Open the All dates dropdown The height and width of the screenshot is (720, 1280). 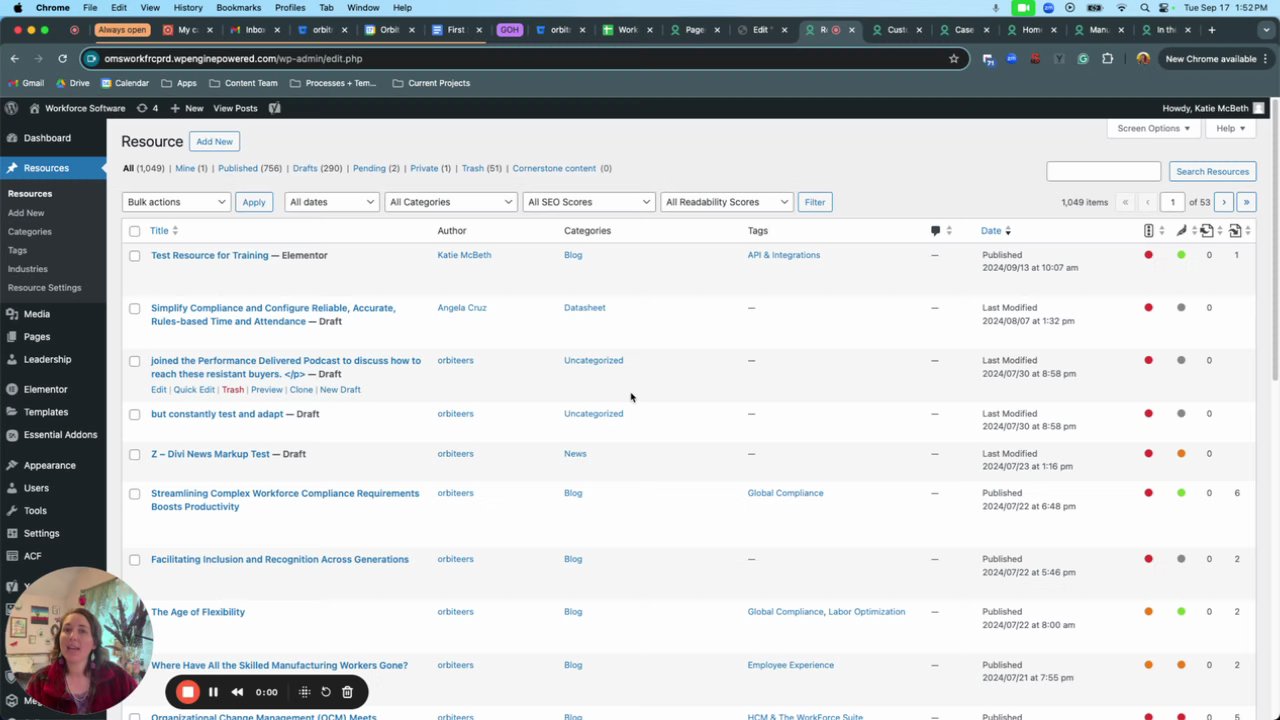point(331,202)
